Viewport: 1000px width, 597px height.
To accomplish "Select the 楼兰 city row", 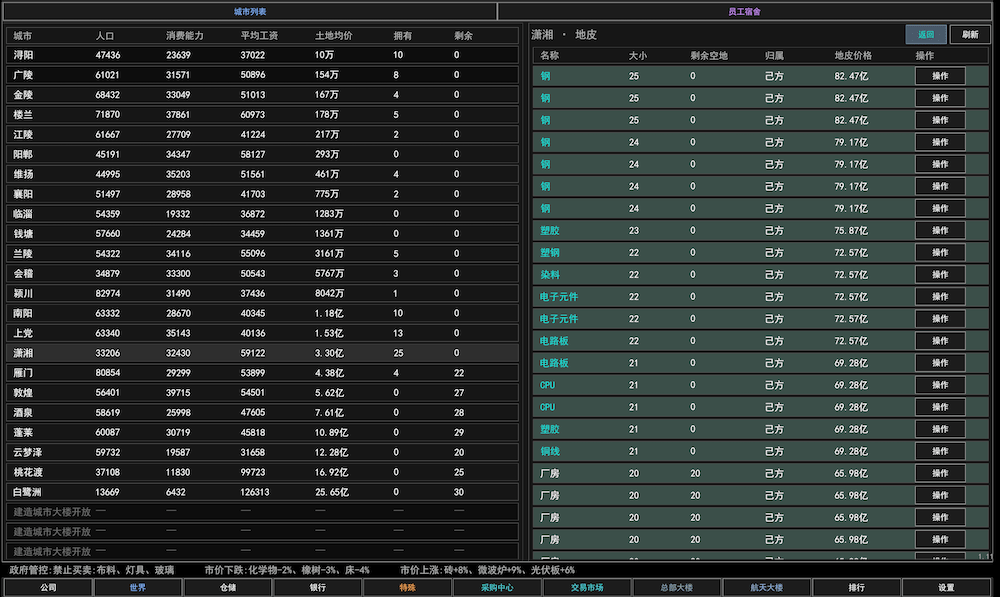I will tap(262, 114).
